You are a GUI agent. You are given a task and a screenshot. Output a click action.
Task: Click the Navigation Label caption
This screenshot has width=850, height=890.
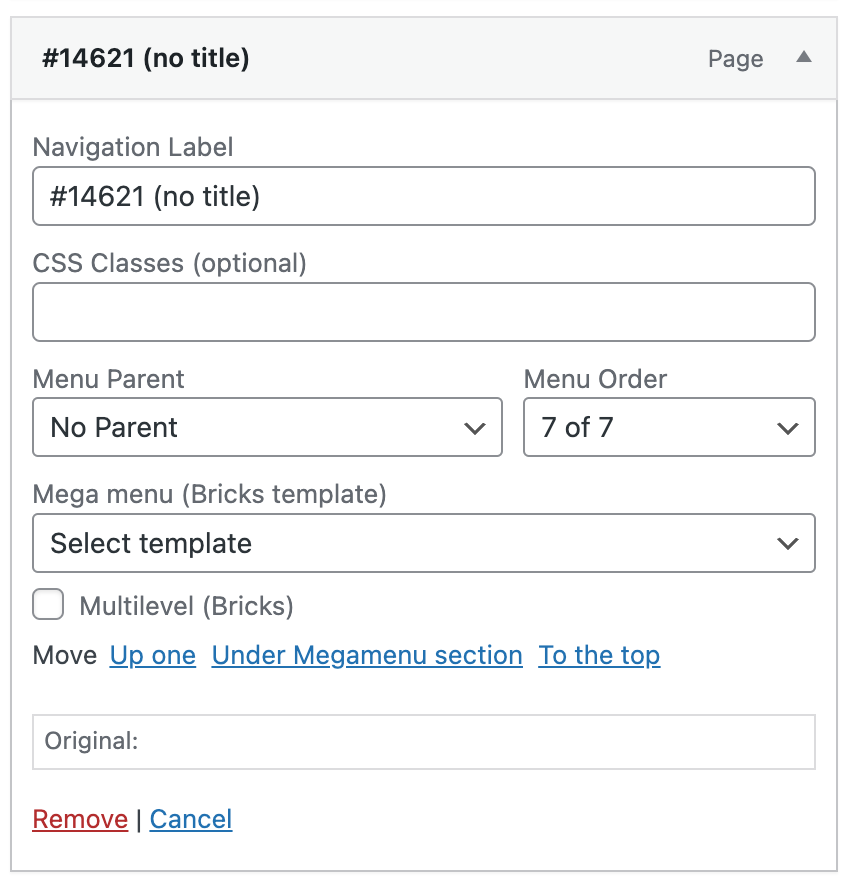(x=133, y=147)
